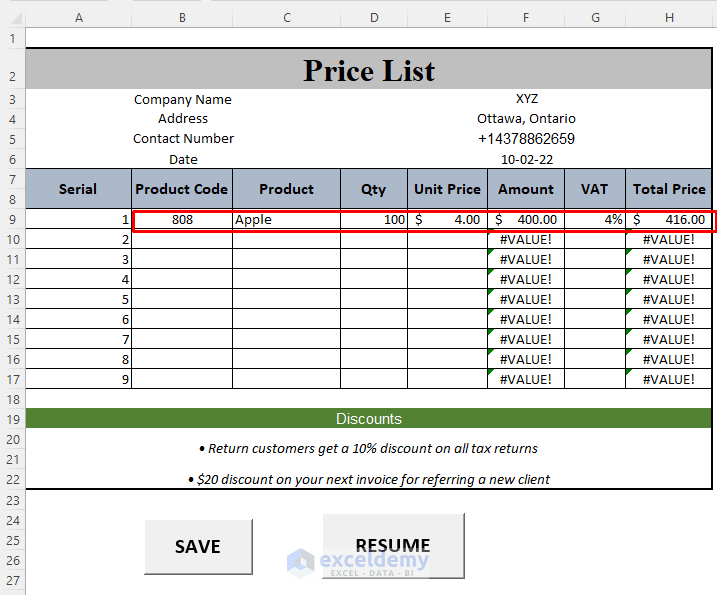
Task: Click the Product Code heading
Action: click(182, 189)
